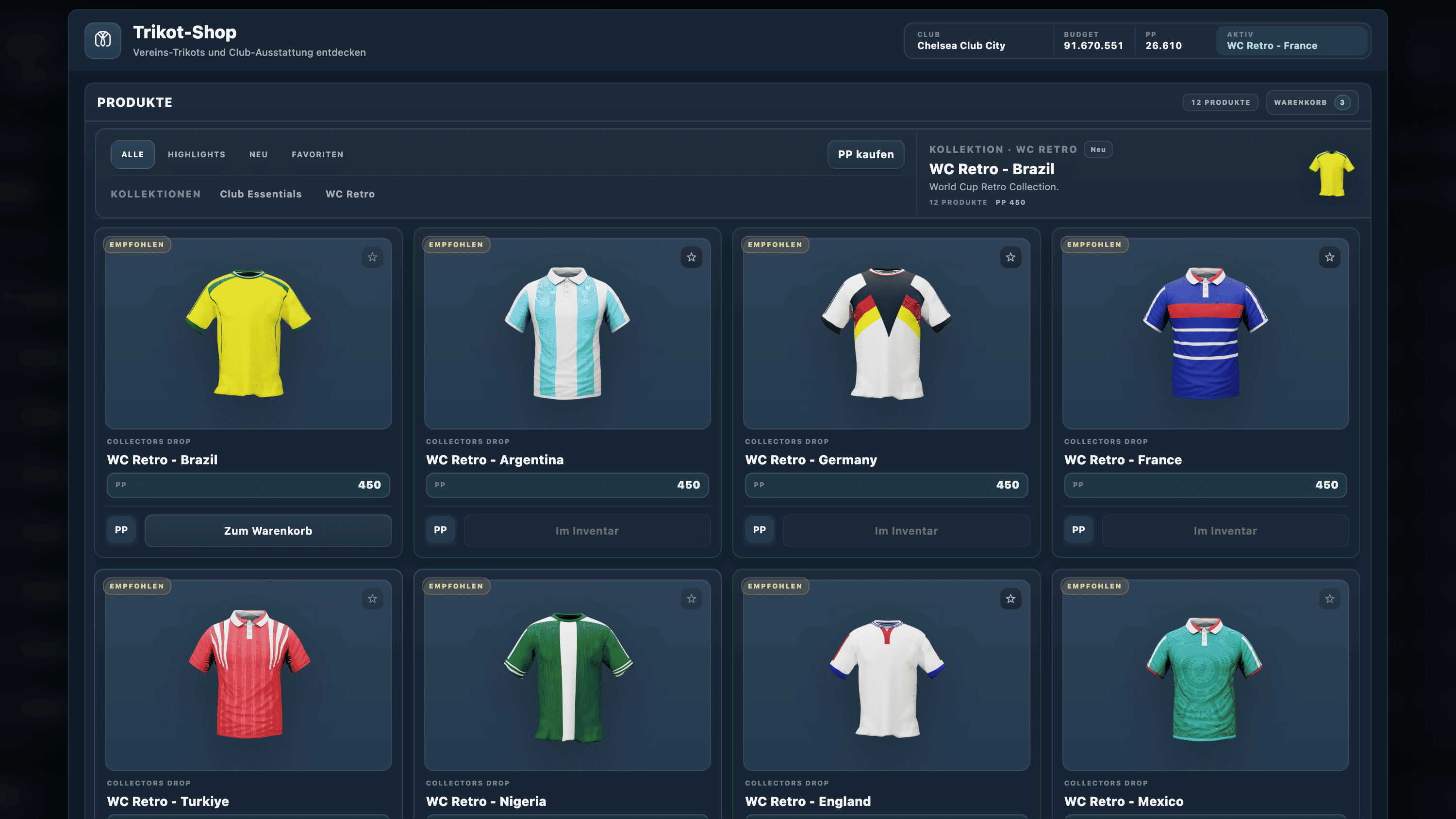Click the 'WC Retro - Mexico' product name
This screenshot has width=1456, height=819.
click(x=1124, y=802)
